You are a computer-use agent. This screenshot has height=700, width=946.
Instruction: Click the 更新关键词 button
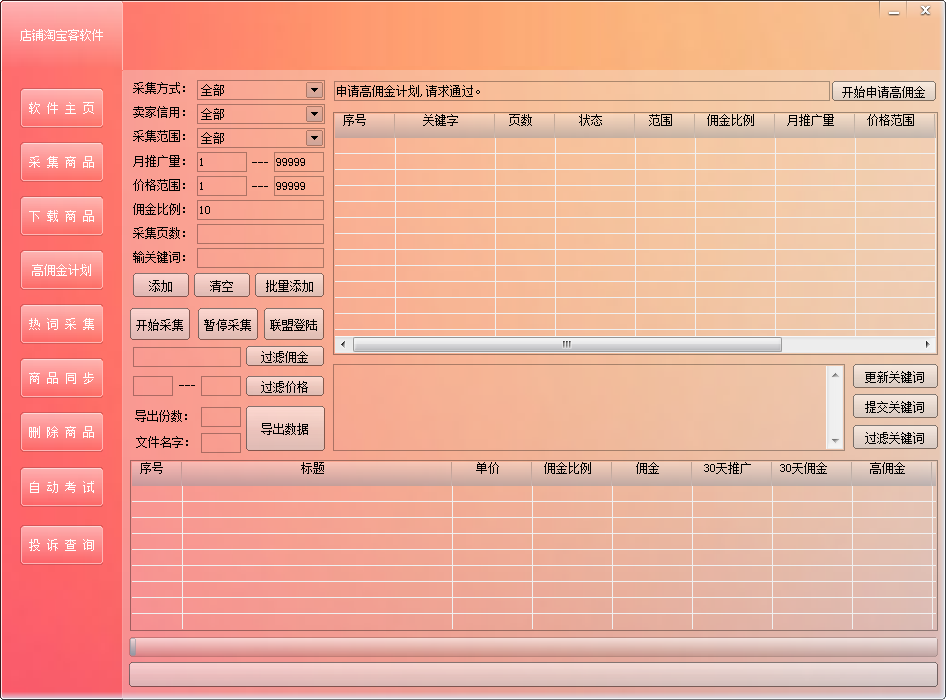[894, 377]
